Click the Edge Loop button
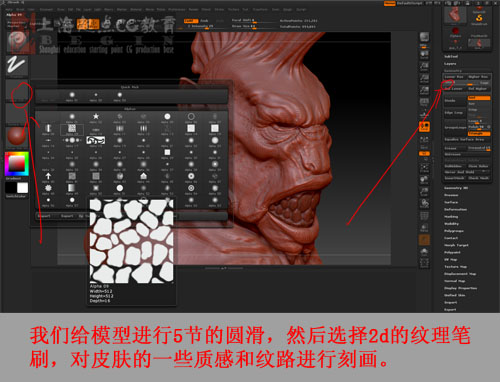This screenshot has height=382, width=500. 455,113
